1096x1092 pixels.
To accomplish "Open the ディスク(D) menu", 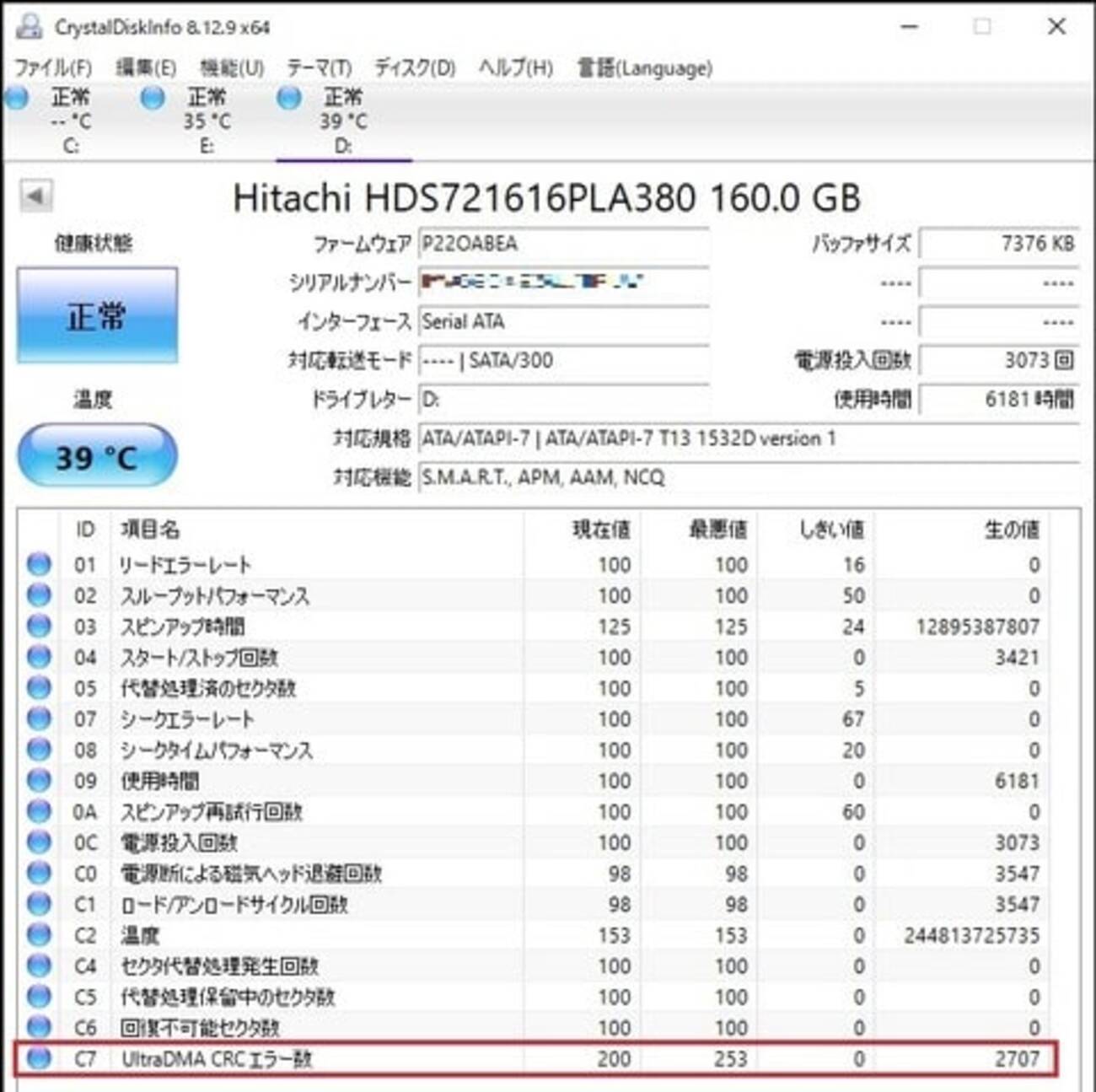I will click(x=415, y=67).
